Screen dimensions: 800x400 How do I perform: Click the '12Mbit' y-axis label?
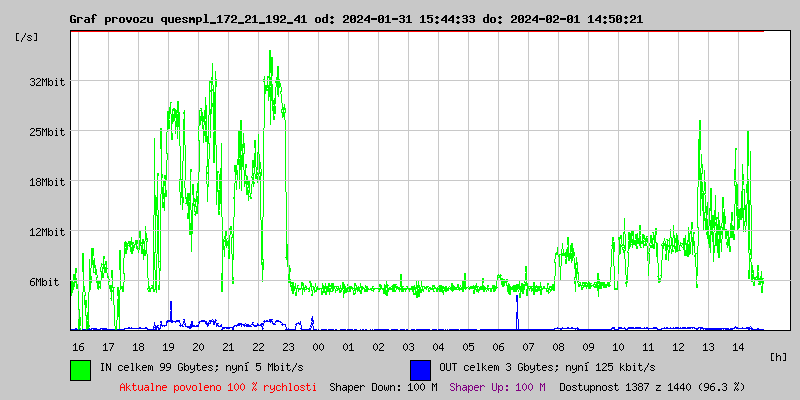pos(46,232)
